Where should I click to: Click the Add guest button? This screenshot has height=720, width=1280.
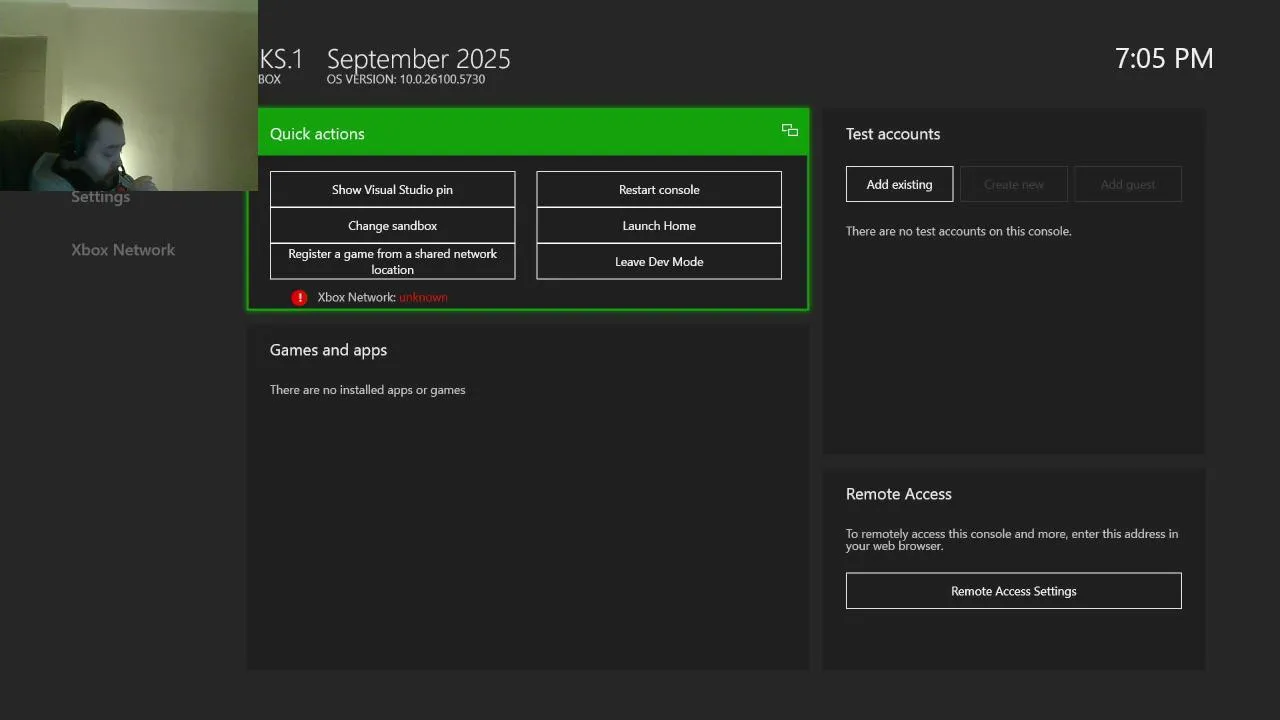(x=1127, y=184)
